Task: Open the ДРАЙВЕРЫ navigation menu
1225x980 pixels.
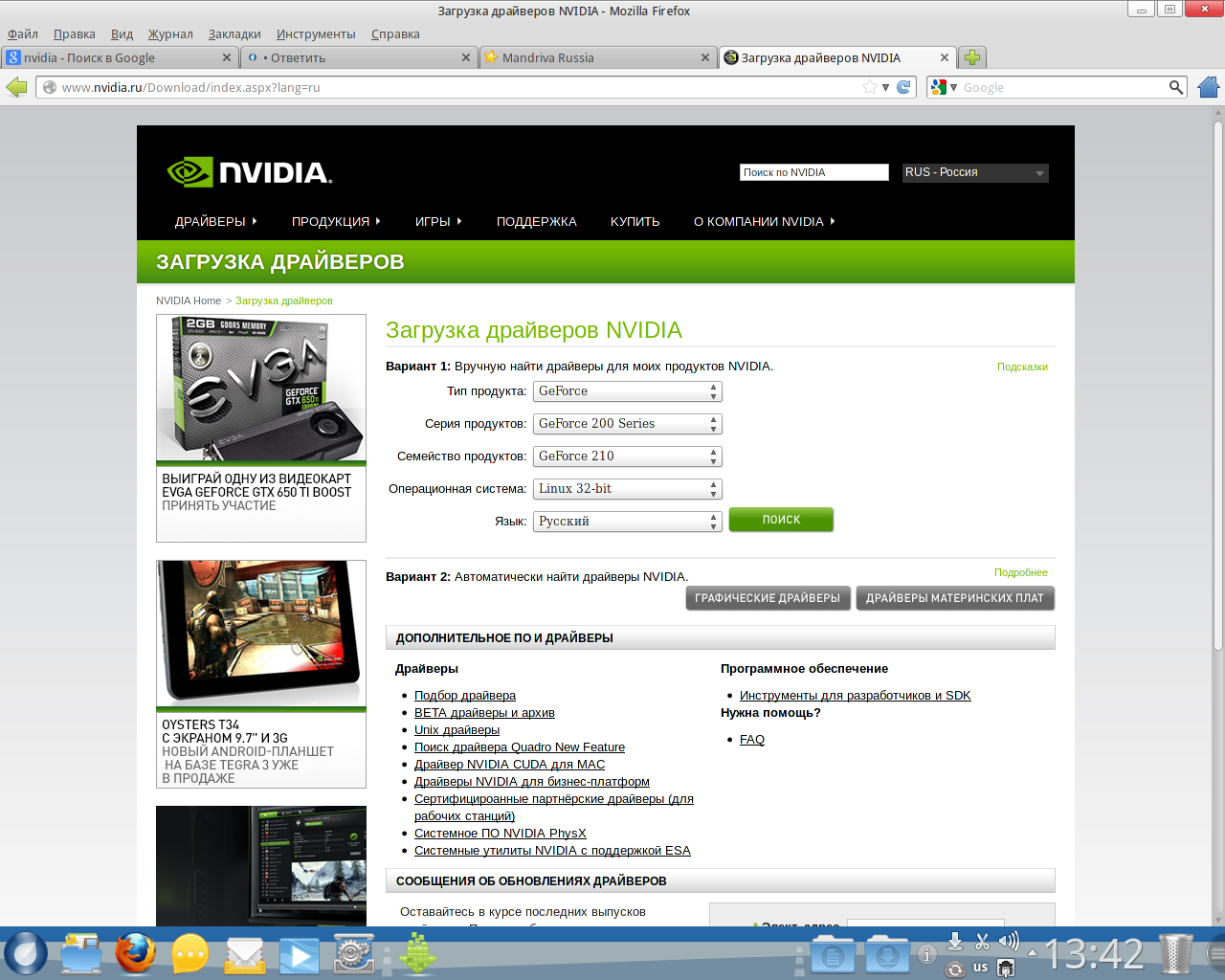Action: point(215,221)
